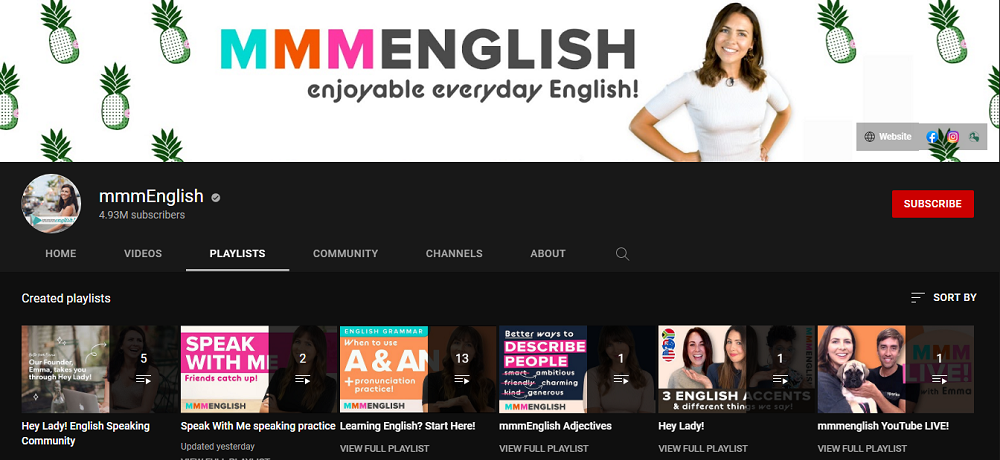Go to the About tab

coord(548,253)
